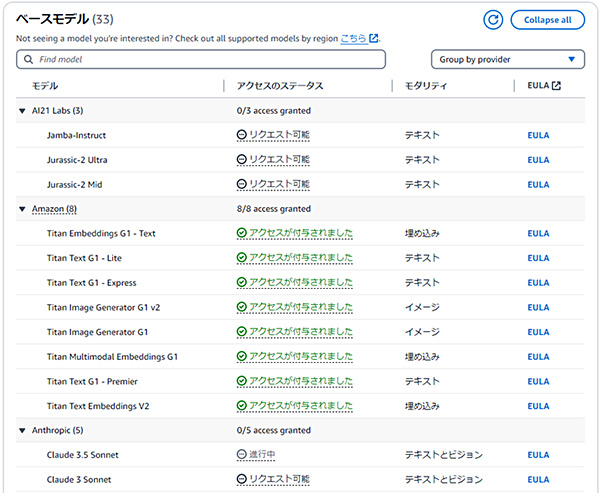Viewport: 600px width, 493px height.
Task: Open EULA link for Titan Image Generator G1 v2
Action: click(538, 307)
